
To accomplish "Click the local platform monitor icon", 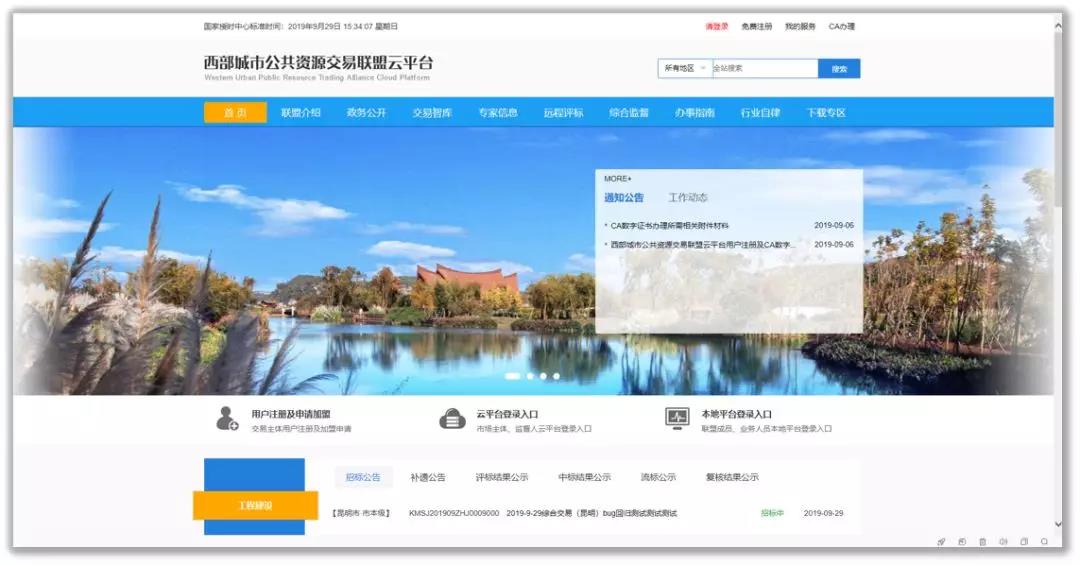I will click(677, 419).
